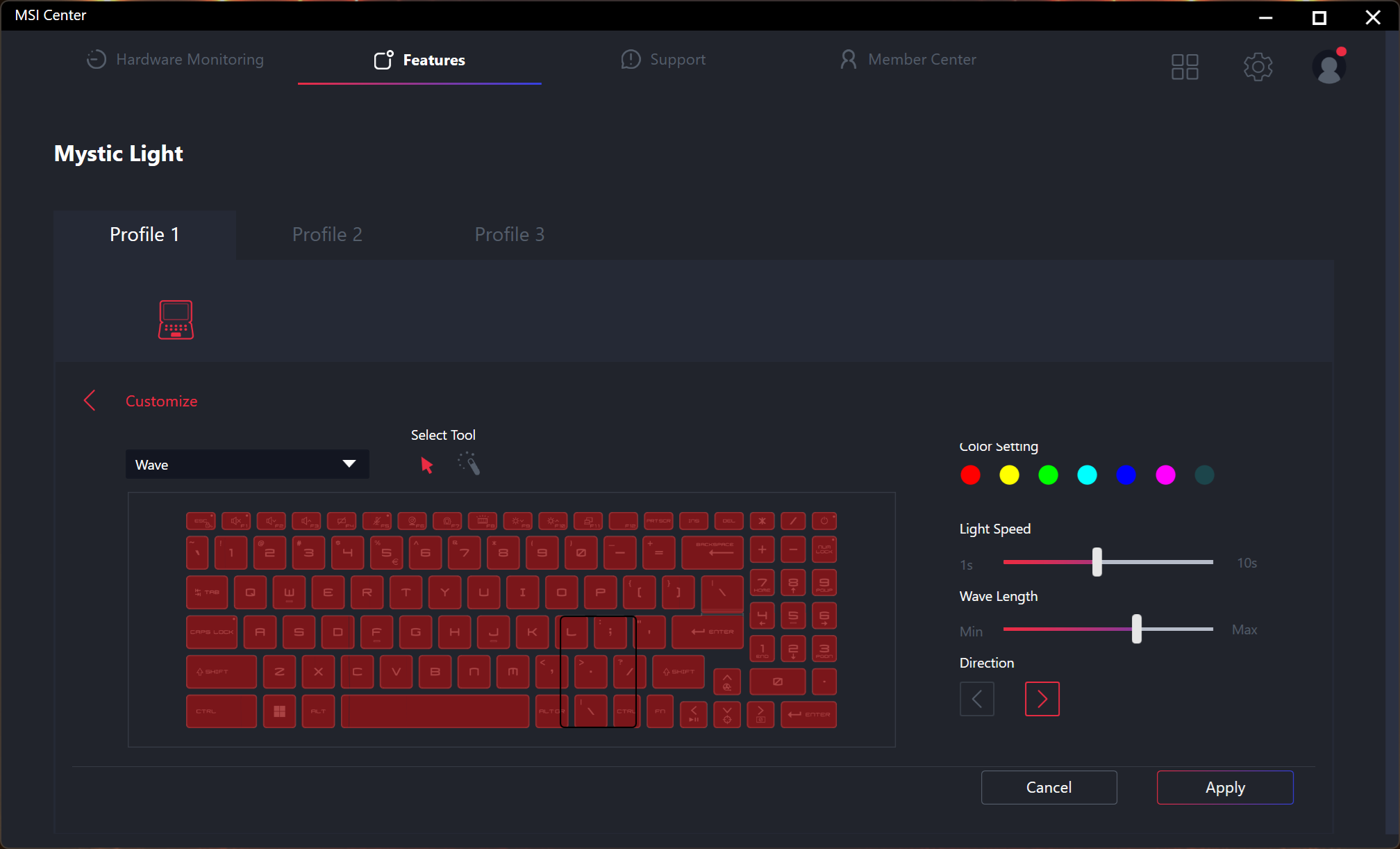The height and width of the screenshot is (849, 1400).
Task: Open the apps grid icon in the header
Action: coord(1185,67)
